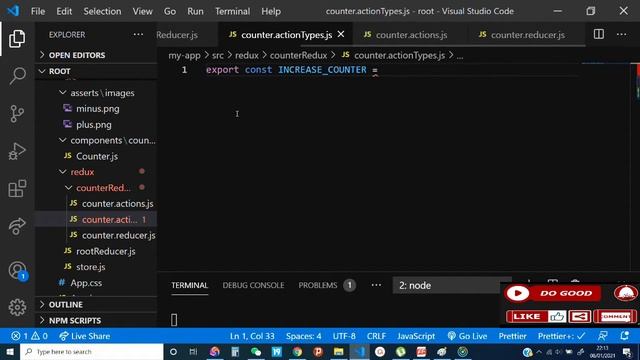Image resolution: width=640 pixels, height=360 pixels.
Task: Open Task View in taskbar
Action: tap(193, 351)
